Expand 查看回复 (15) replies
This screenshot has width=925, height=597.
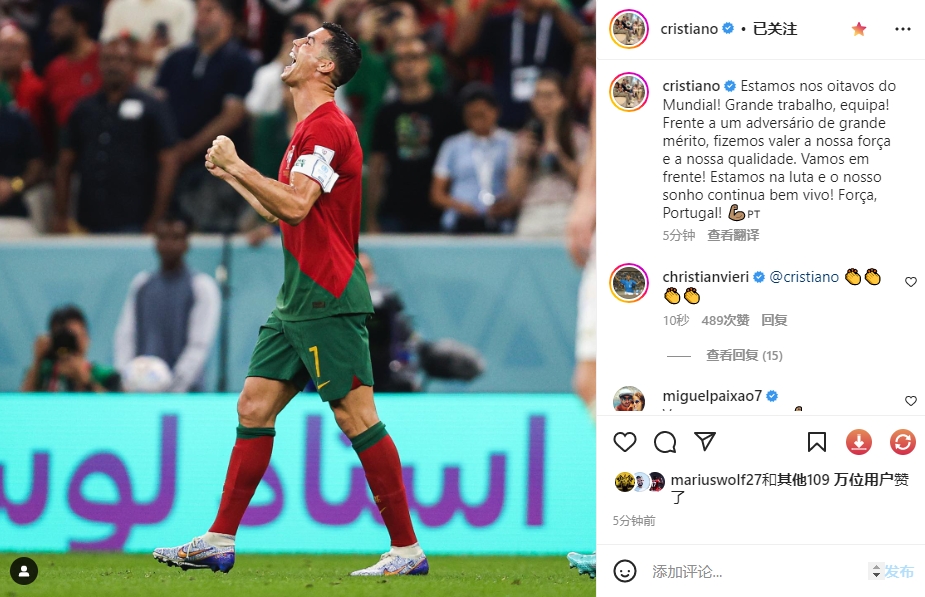pos(744,355)
